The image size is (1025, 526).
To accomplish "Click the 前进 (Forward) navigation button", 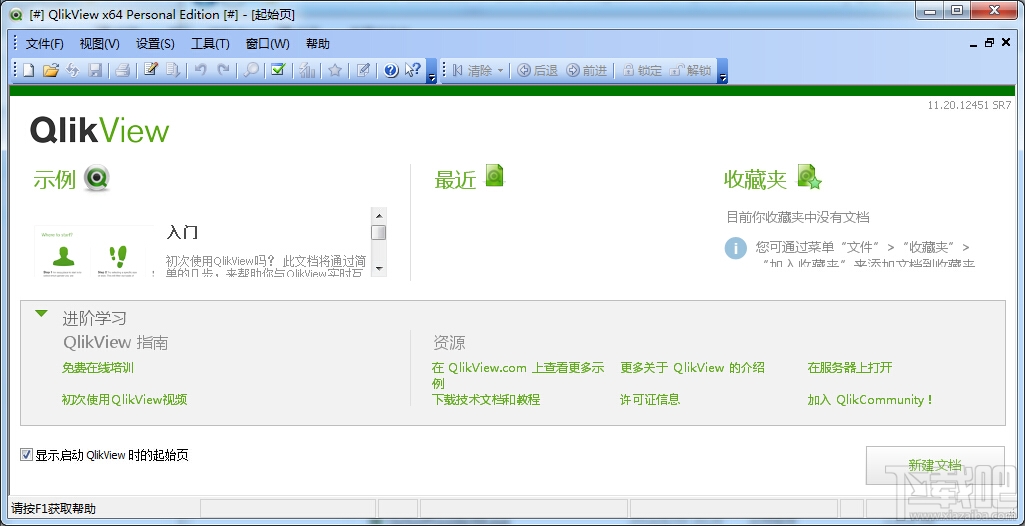I will click(x=586, y=71).
